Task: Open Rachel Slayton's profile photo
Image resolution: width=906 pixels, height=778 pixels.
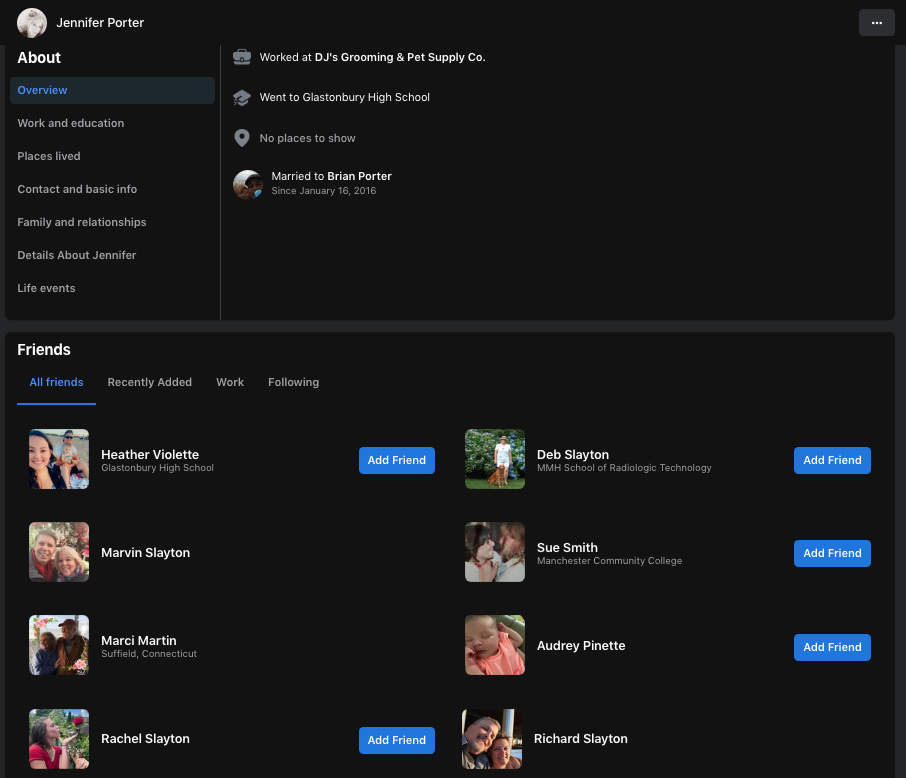Action: (x=59, y=739)
